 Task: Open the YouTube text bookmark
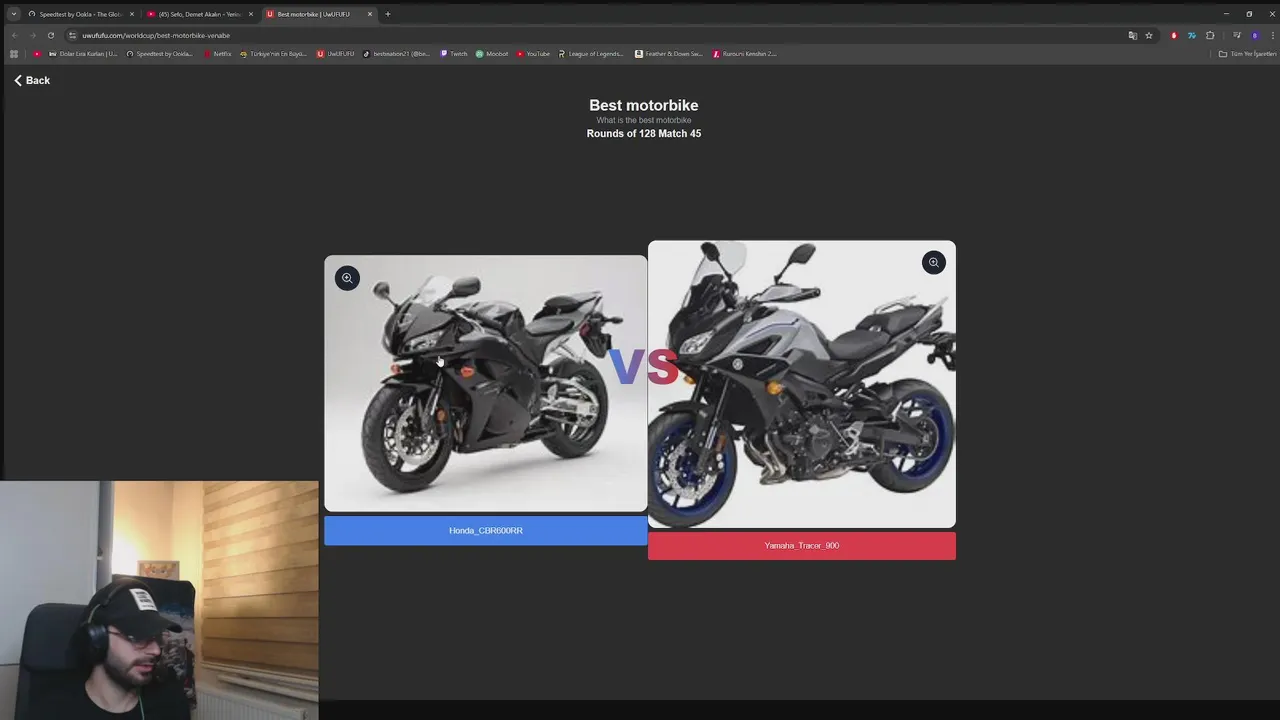tap(533, 54)
